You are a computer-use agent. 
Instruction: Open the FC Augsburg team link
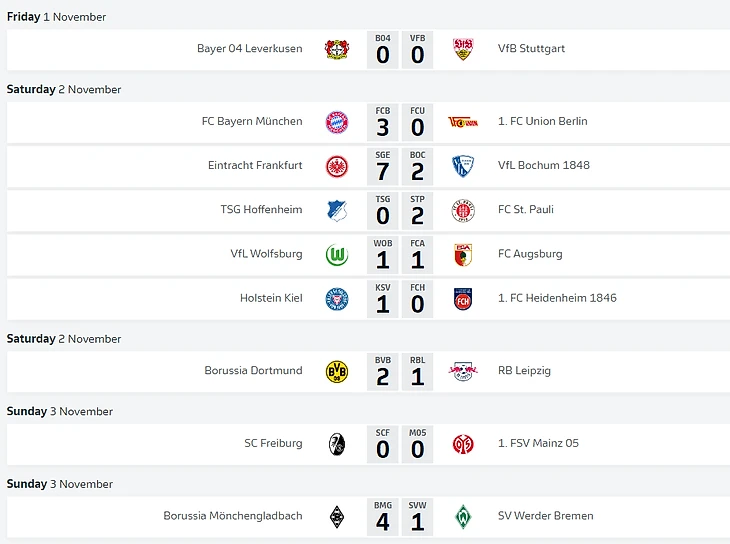(530, 254)
